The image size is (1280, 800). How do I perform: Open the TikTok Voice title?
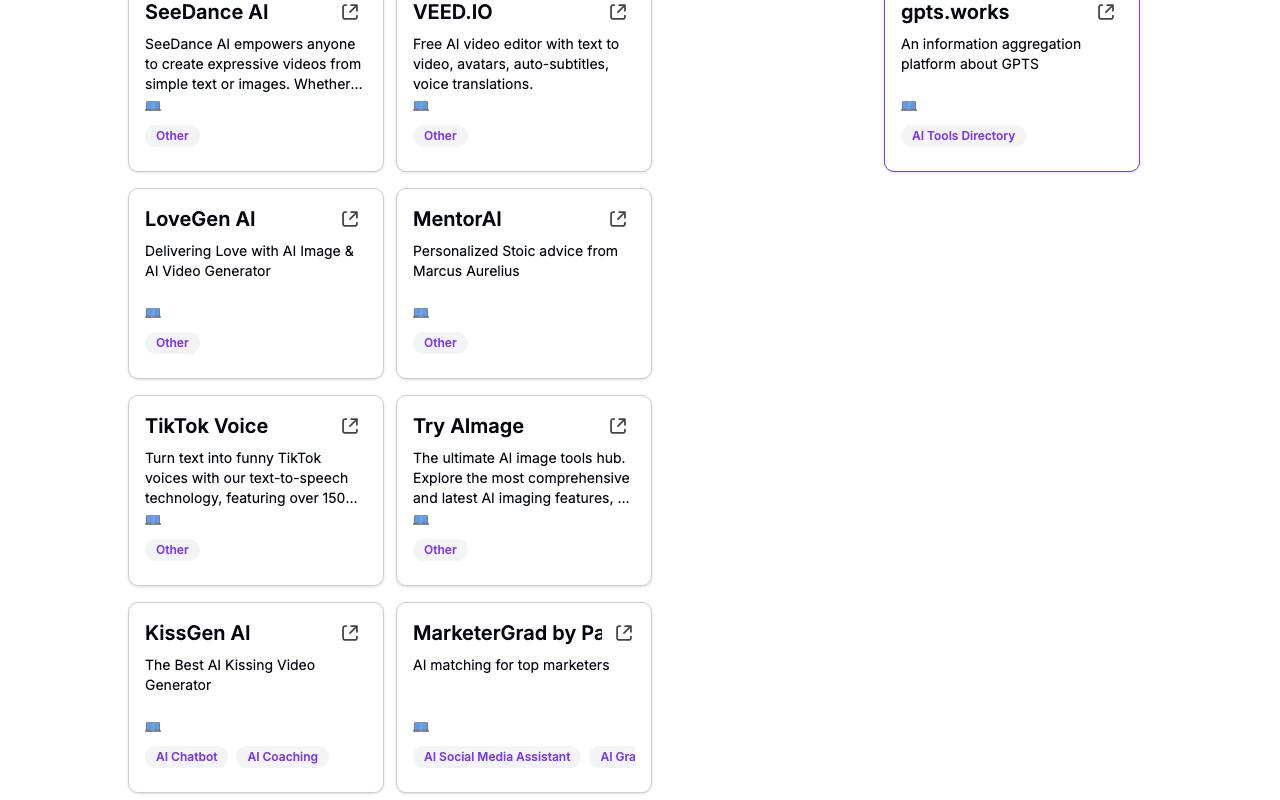coord(206,426)
